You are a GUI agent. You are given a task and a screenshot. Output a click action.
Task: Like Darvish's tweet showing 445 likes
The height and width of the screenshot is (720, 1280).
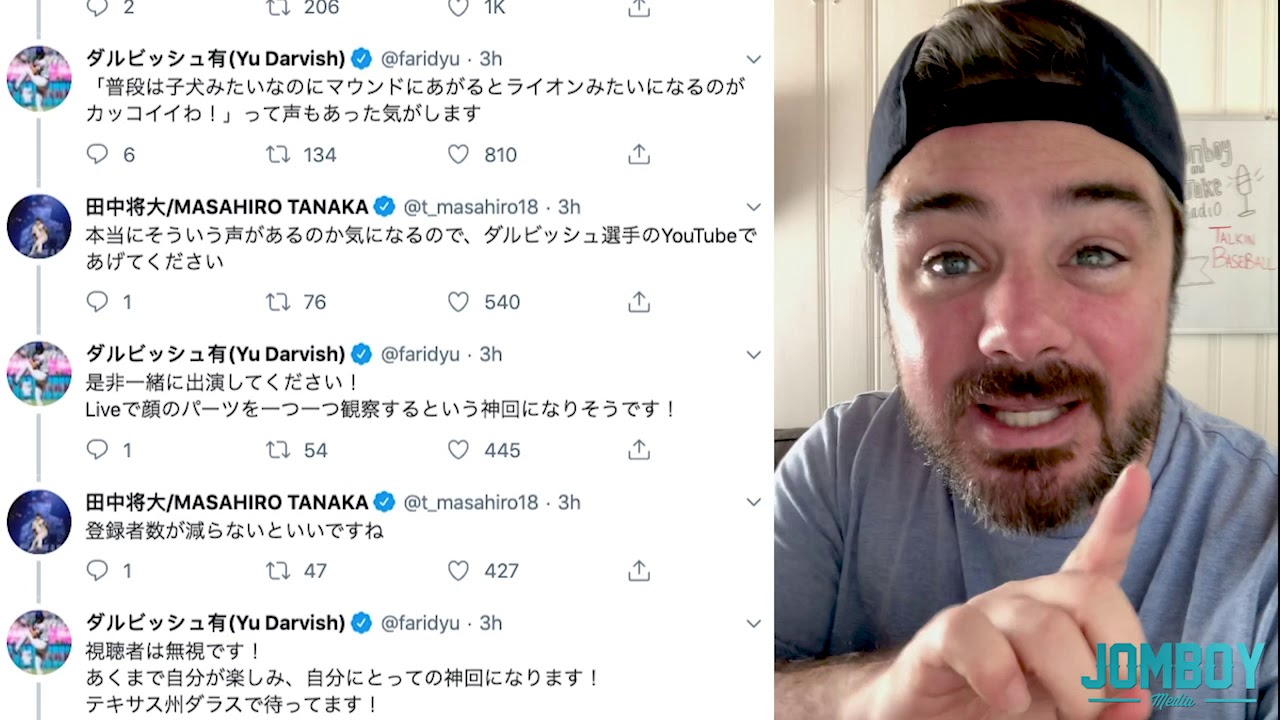(x=458, y=450)
